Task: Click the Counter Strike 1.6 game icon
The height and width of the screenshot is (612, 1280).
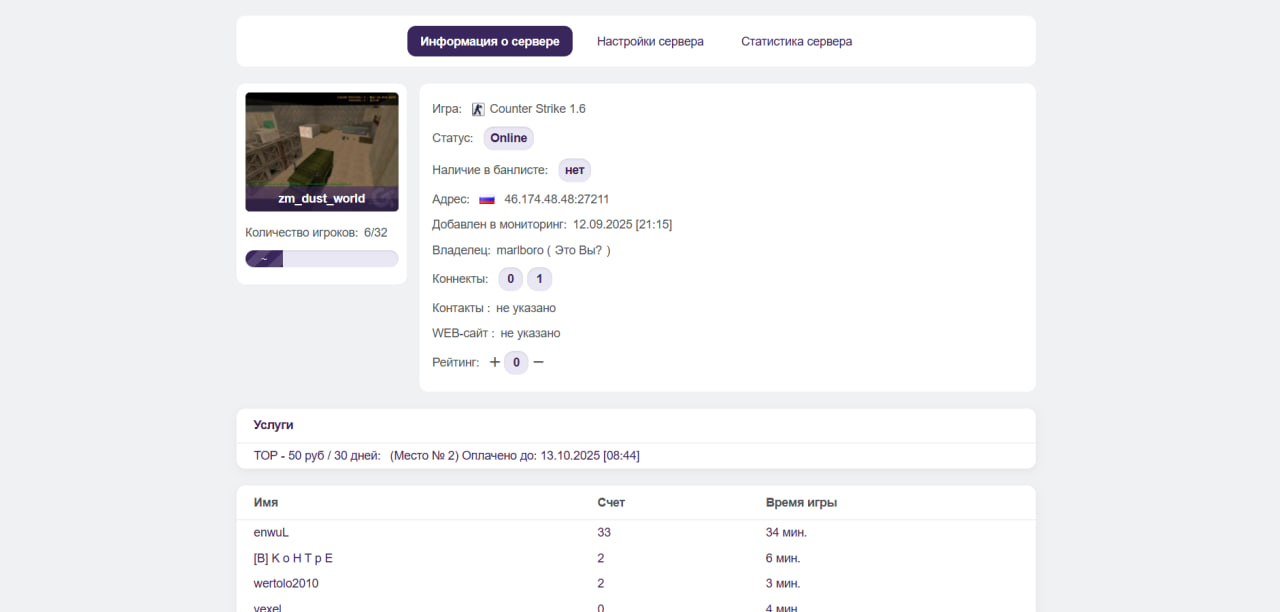Action: click(478, 109)
